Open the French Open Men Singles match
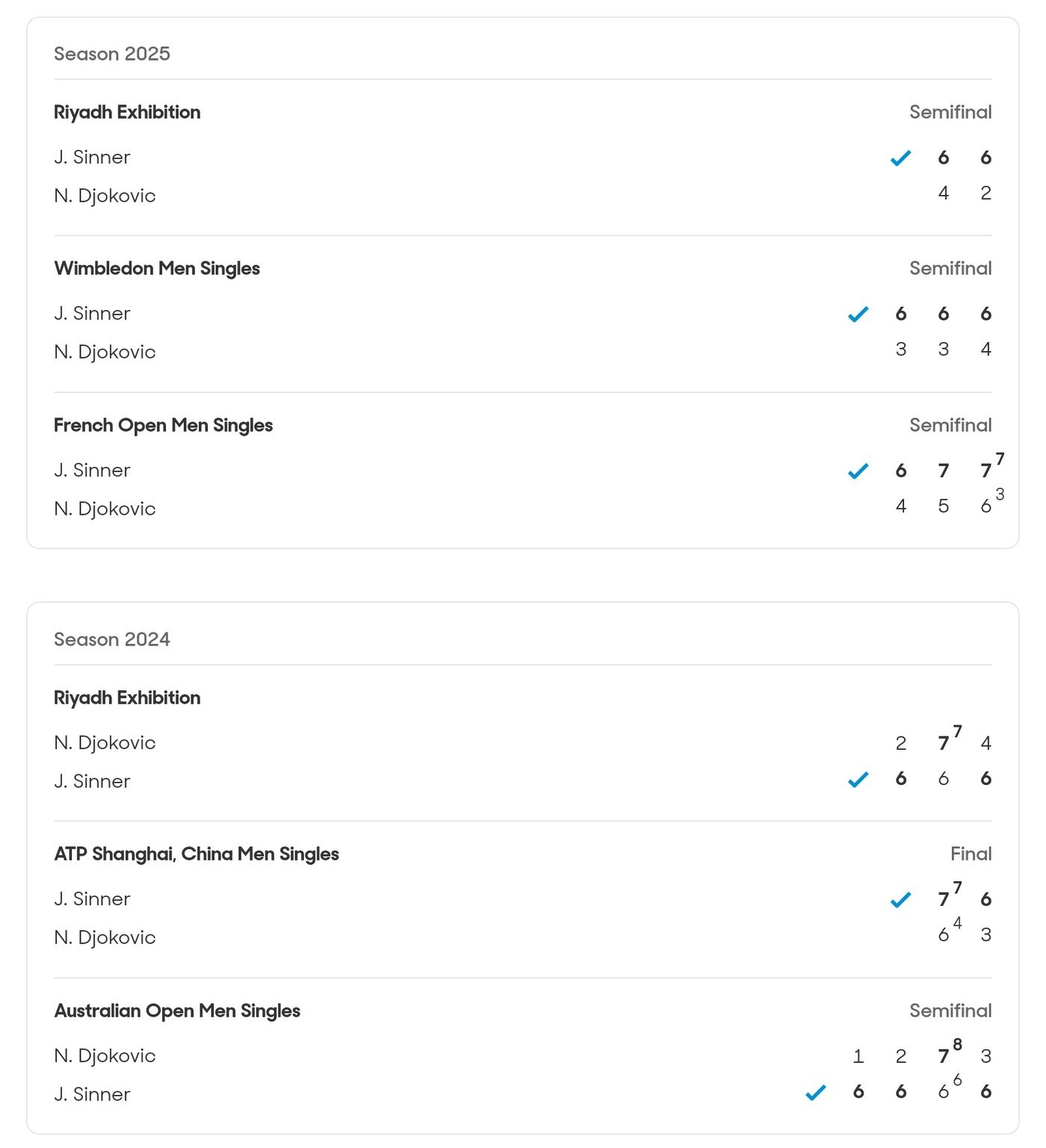Viewport: 1046px width, 1148px height. 163,426
